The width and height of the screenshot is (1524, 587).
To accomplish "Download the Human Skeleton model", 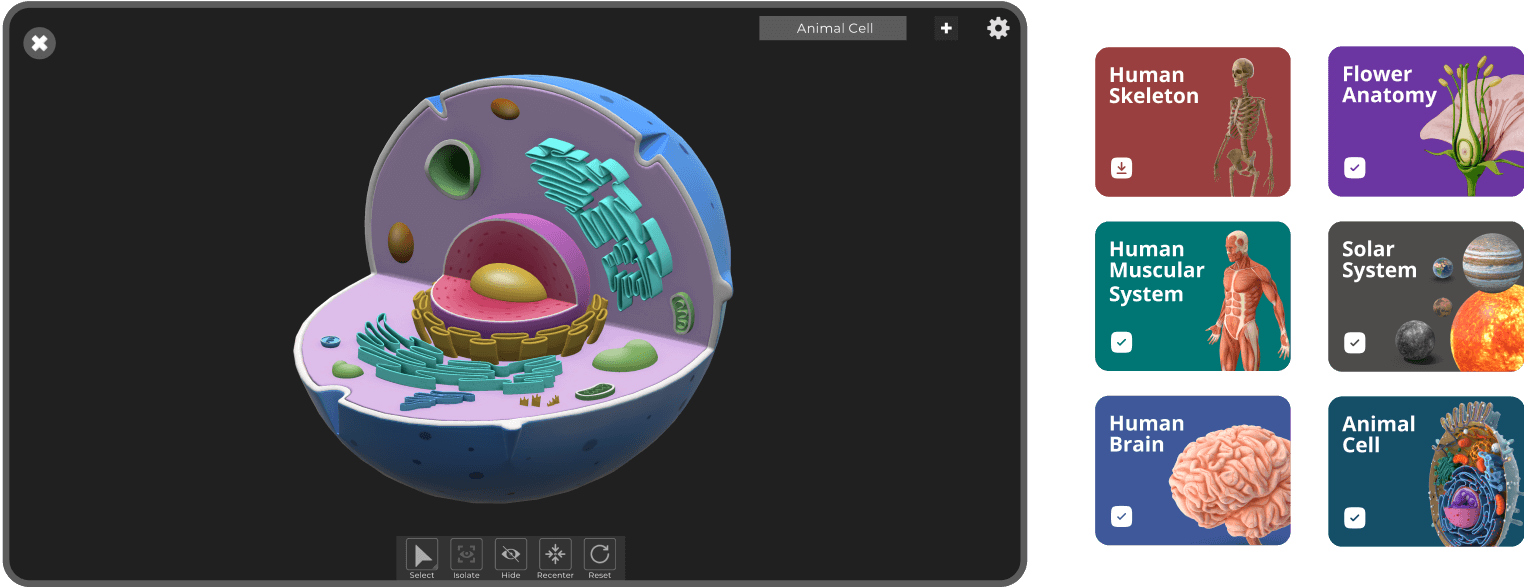I will coord(1122,168).
